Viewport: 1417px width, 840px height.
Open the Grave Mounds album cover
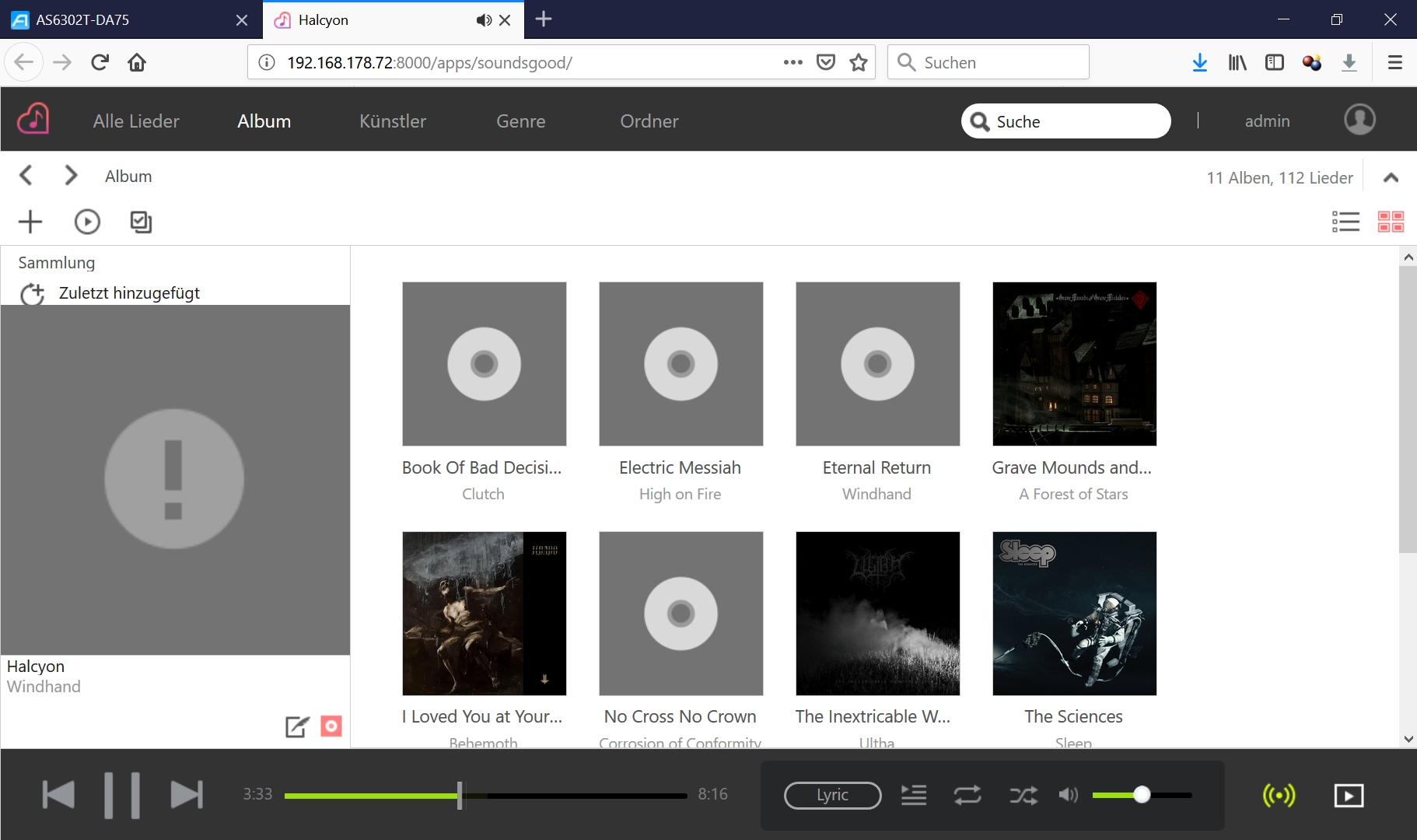coord(1075,364)
